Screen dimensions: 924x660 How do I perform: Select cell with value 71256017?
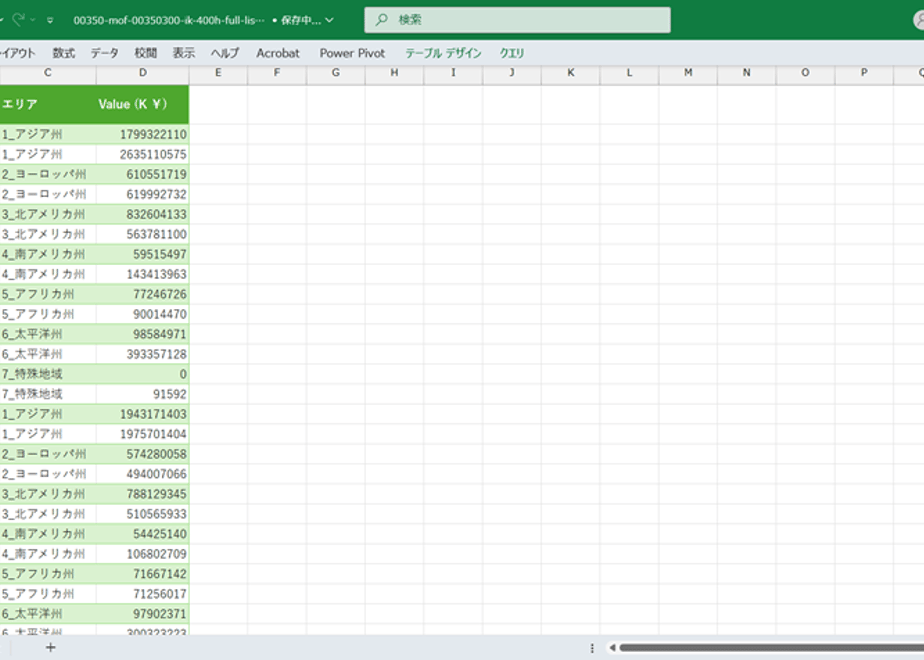pos(143,594)
